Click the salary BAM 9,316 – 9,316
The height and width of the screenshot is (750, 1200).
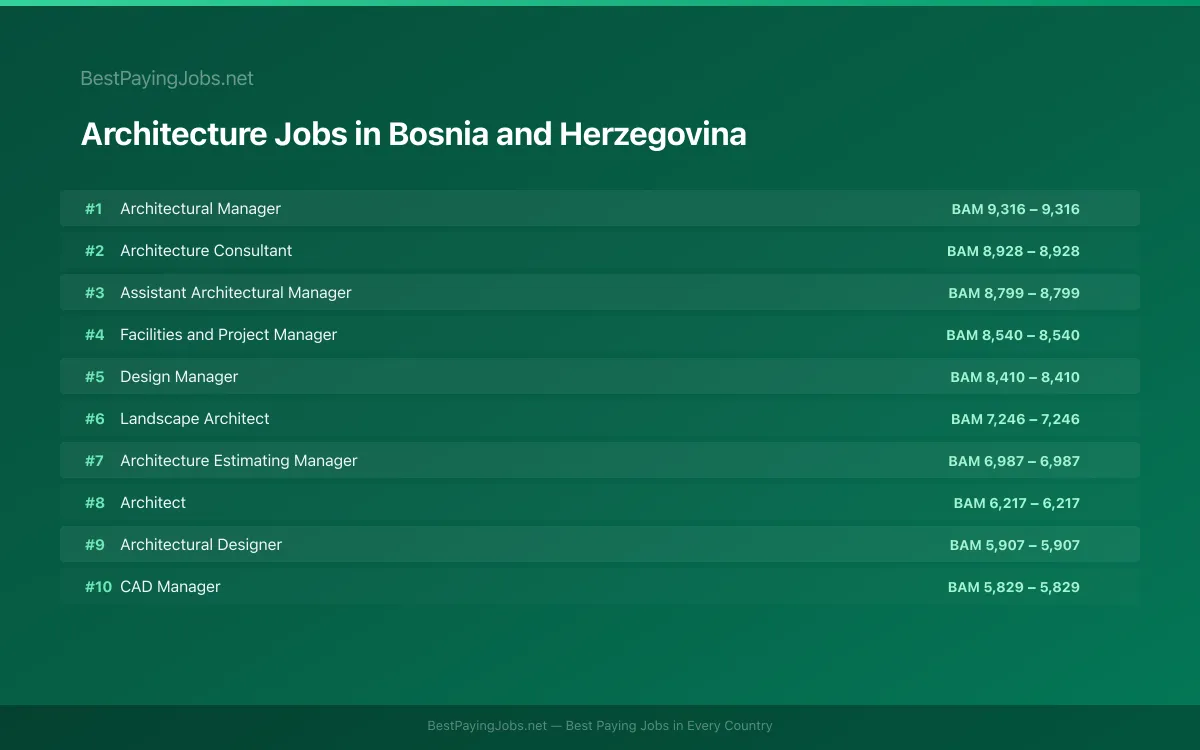tap(1016, 209)
